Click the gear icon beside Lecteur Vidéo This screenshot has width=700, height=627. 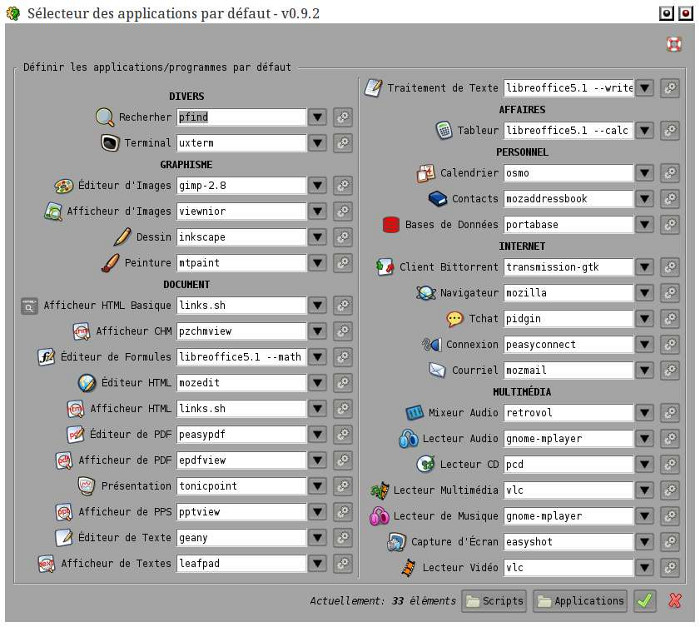coord(670,567)
